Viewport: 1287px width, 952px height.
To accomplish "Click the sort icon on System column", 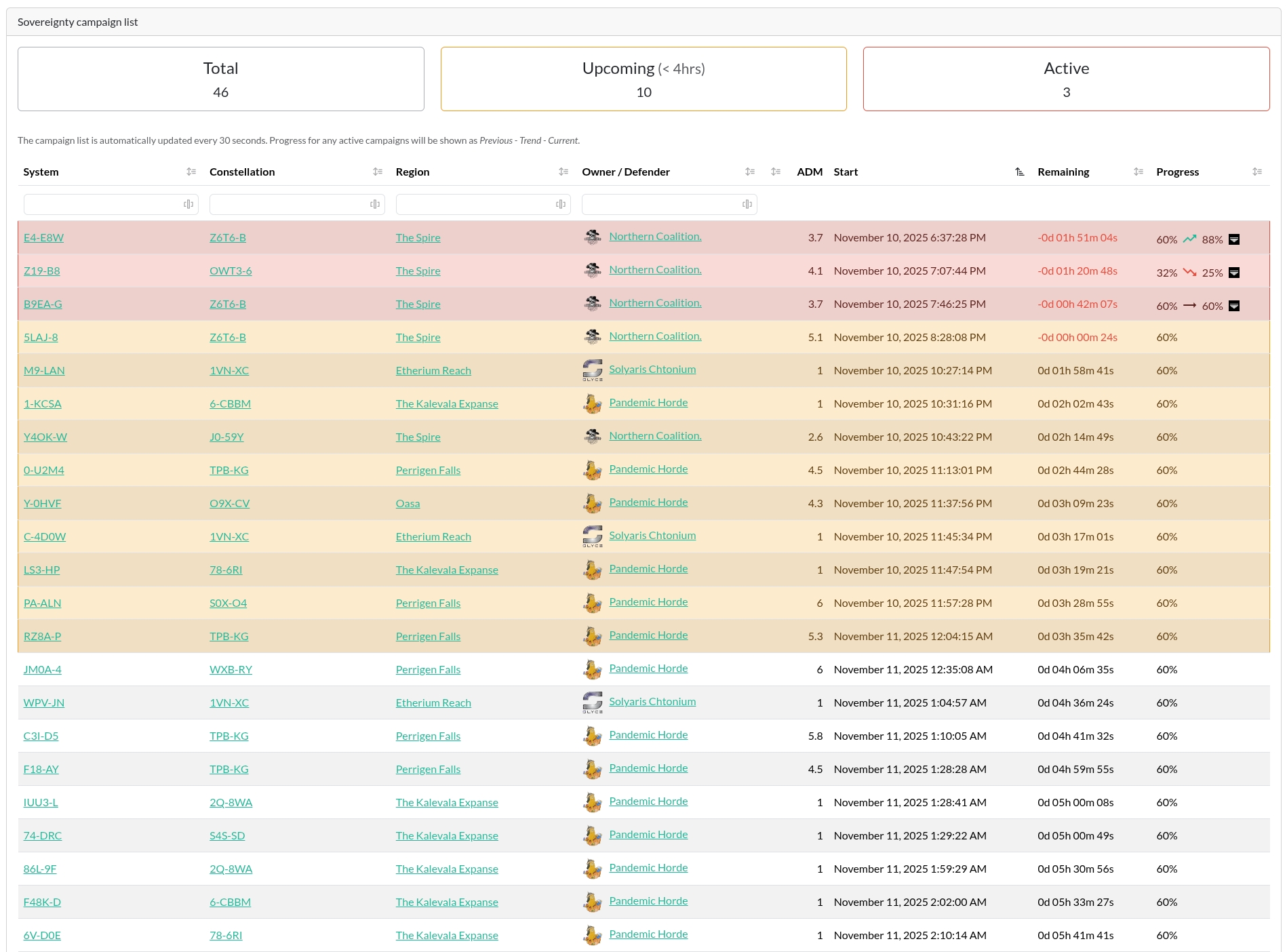I will pos(191,172).
